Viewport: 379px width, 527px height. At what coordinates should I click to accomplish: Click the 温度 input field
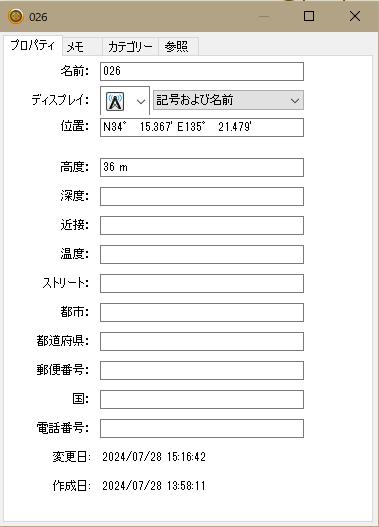(x=202, y=254)
